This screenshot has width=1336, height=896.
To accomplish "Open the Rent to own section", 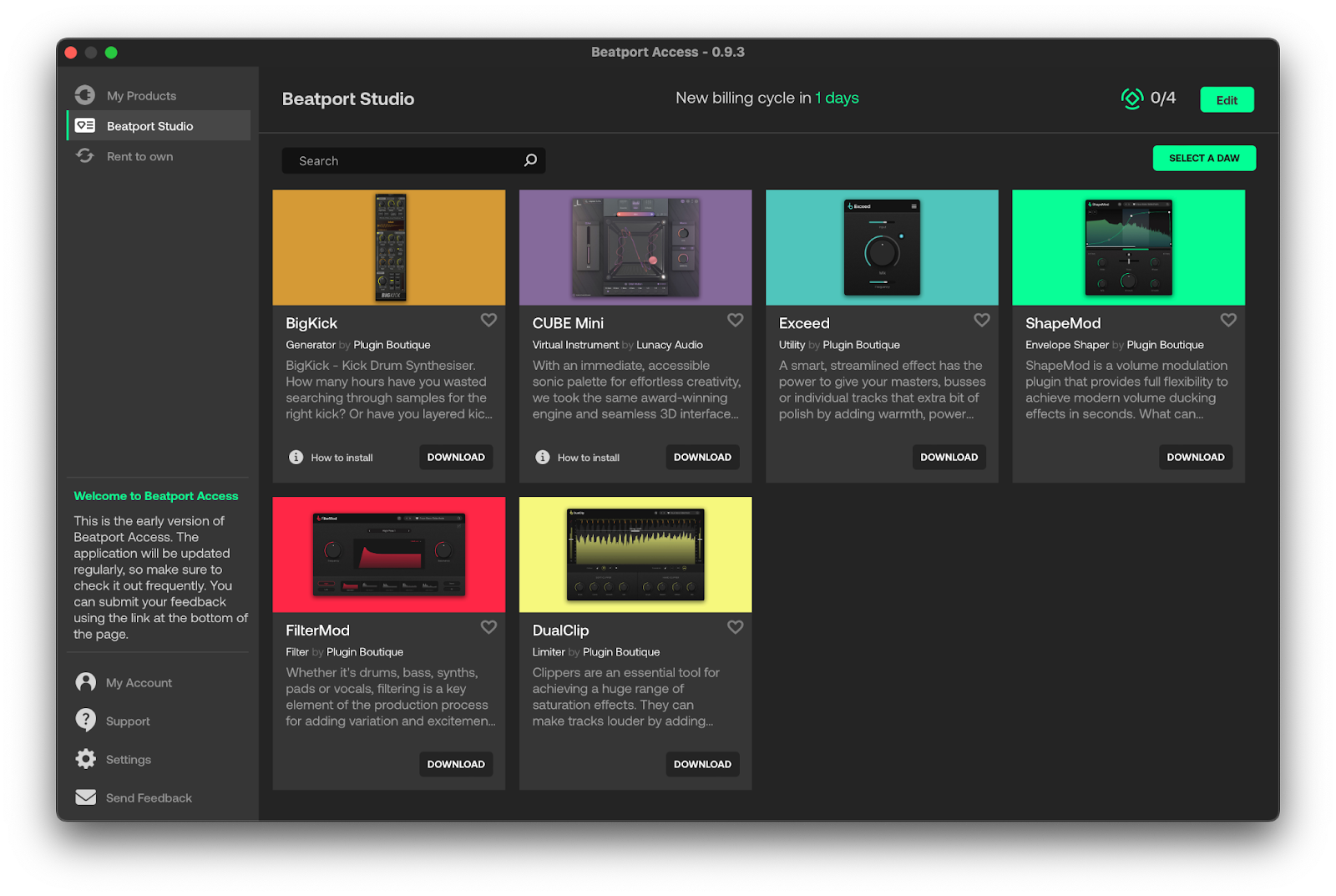I will [139, 155].
